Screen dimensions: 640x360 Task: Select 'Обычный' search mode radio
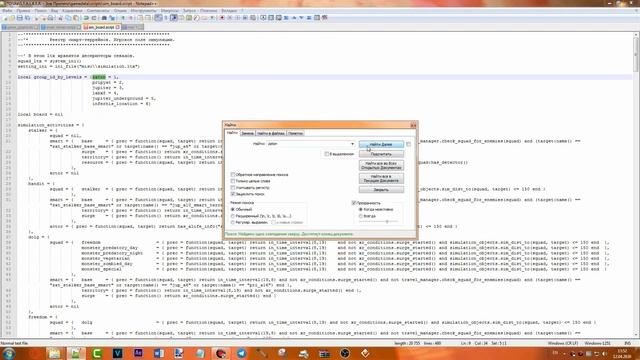tap(233, 209)
